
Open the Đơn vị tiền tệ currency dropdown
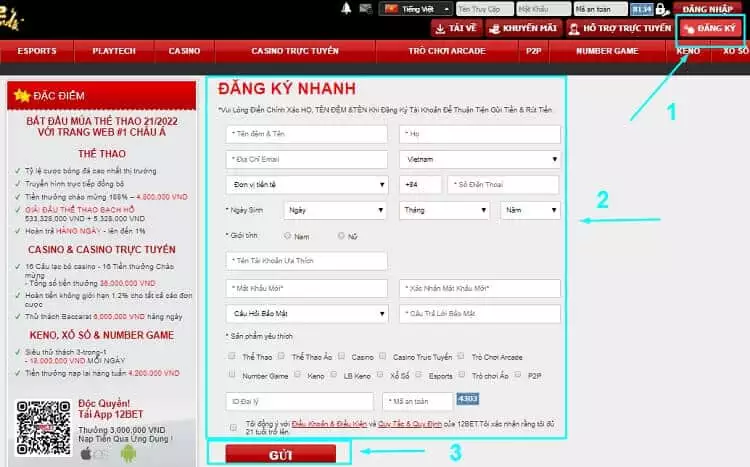[307, 185]
